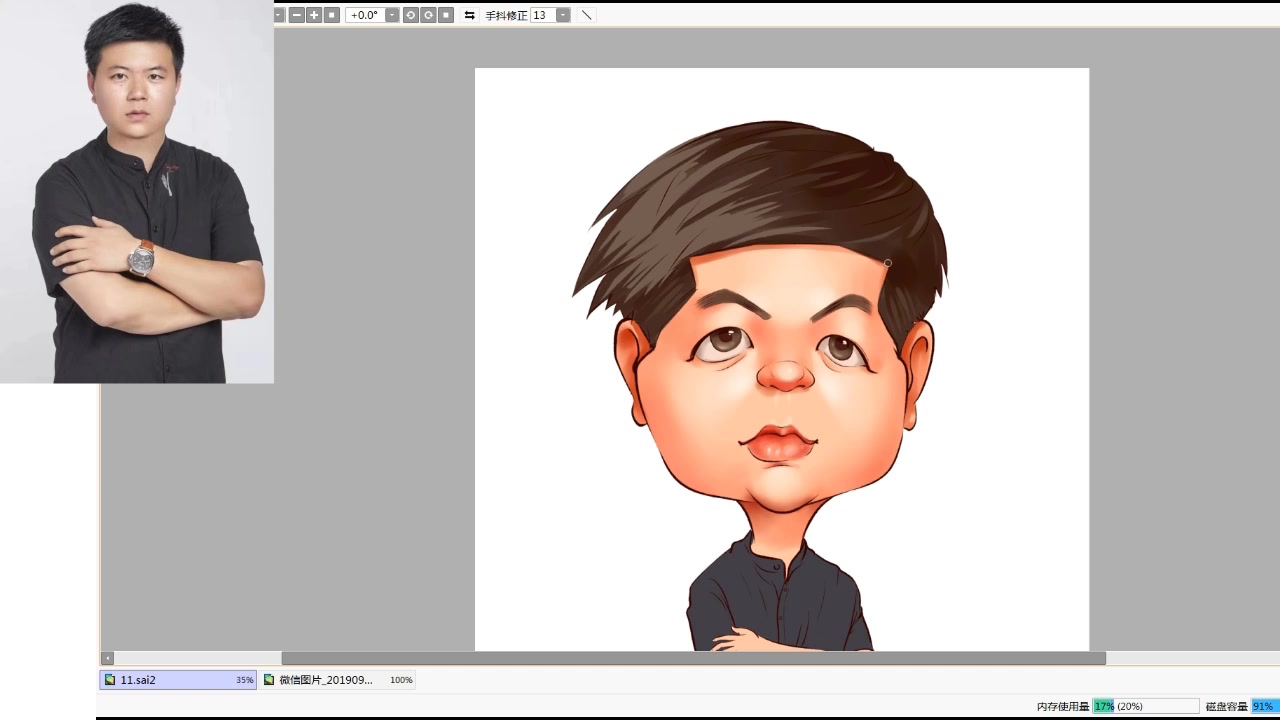Click the 35% zoom value on 11.sai2 tab

244,680
